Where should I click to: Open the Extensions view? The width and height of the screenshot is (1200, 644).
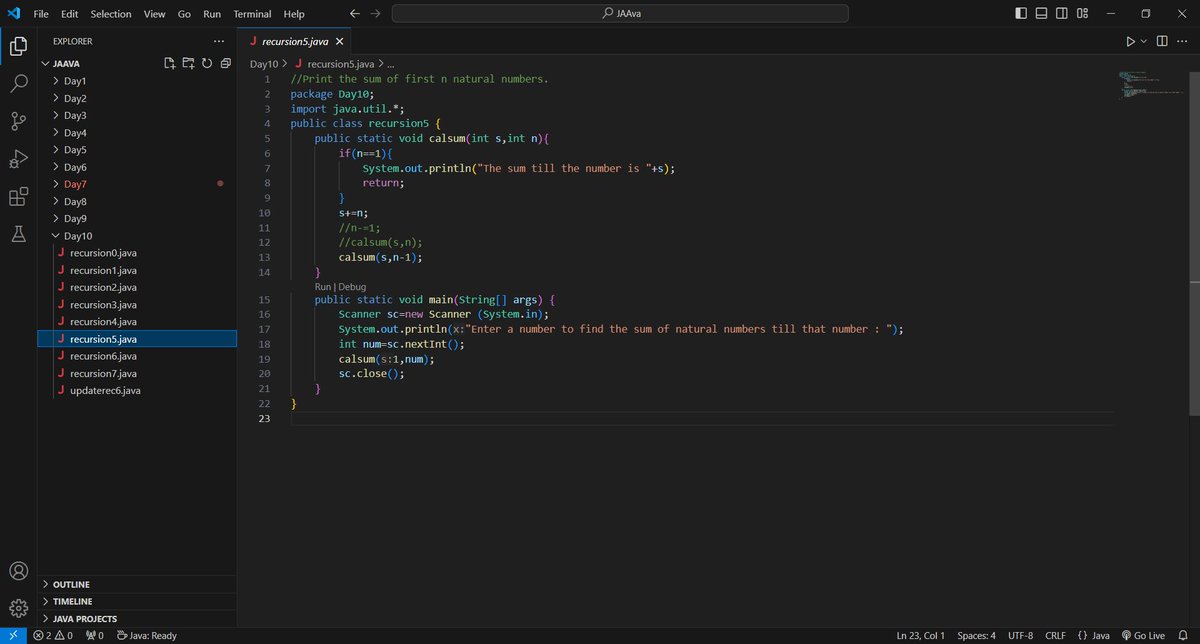coord(18,197)
